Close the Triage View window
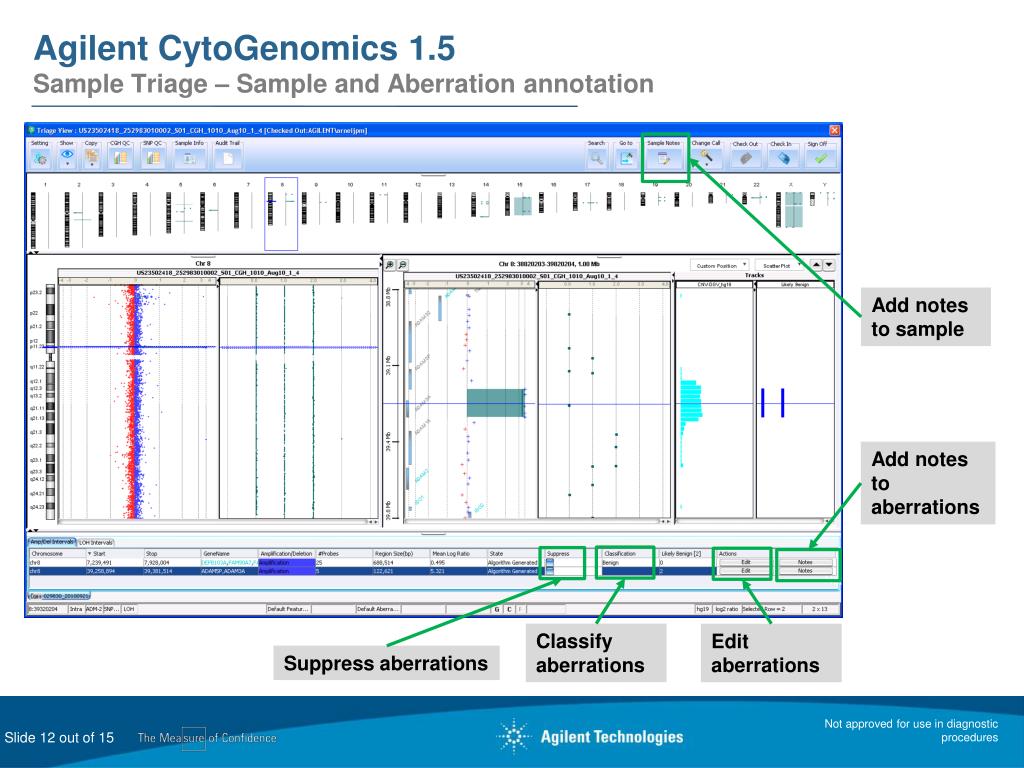 click(835, 130)
